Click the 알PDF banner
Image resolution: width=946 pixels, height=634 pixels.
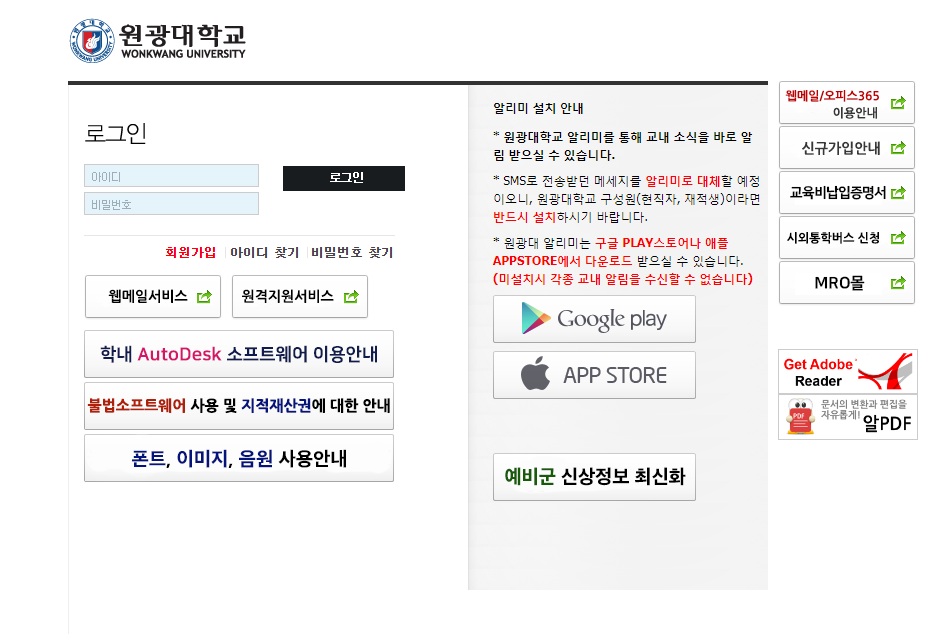pyautogui.click(x=848, y=417)
